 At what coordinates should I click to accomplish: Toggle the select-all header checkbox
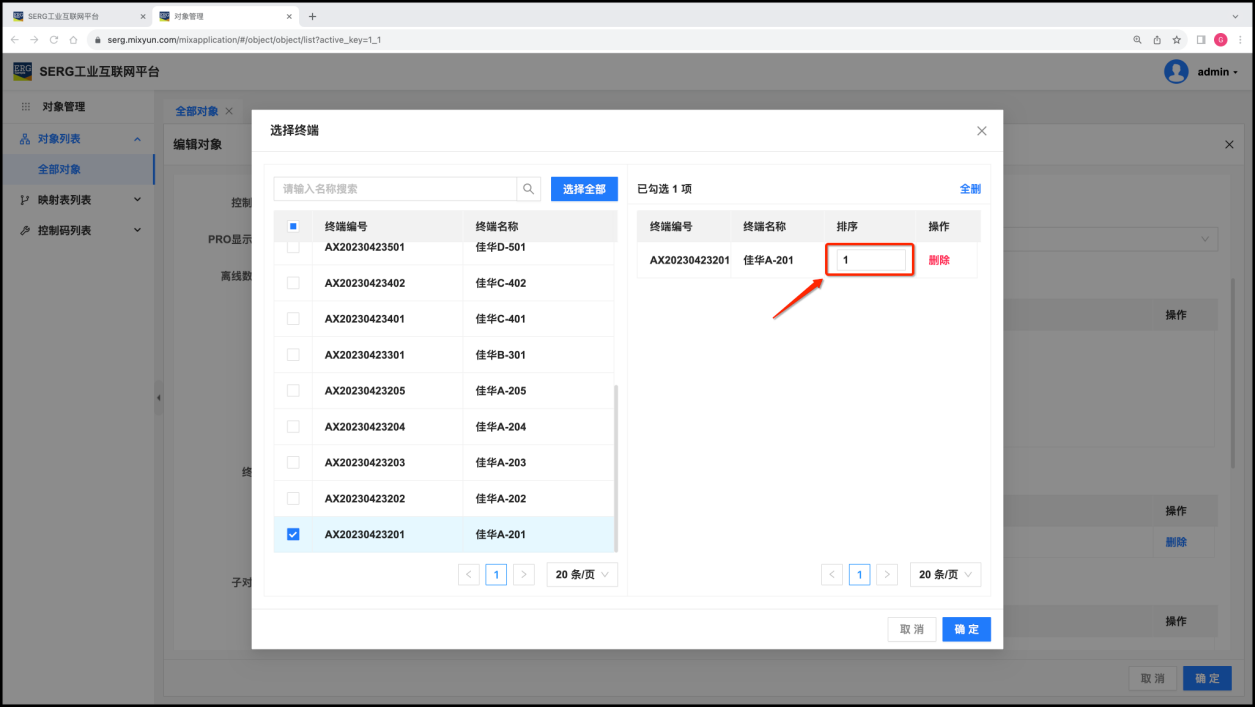coord(293,226)
